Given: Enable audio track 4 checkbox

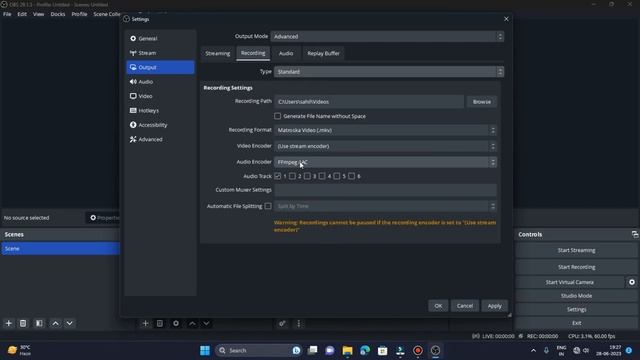Looking at the screenshot, I should (322, 176).
